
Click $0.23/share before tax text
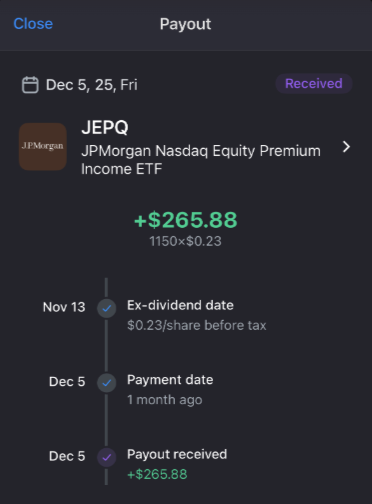[197, 325]
